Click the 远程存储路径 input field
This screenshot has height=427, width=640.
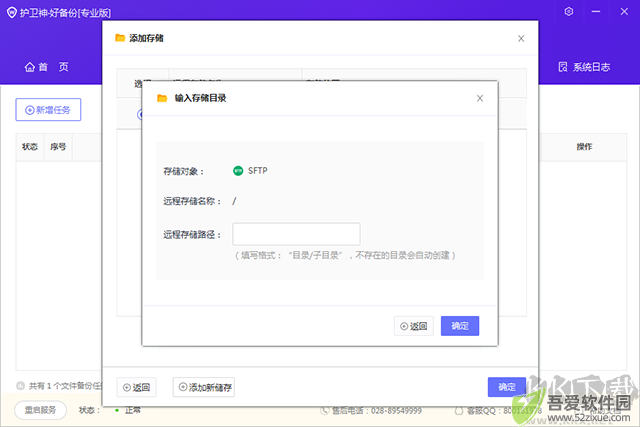click(296, 234)
